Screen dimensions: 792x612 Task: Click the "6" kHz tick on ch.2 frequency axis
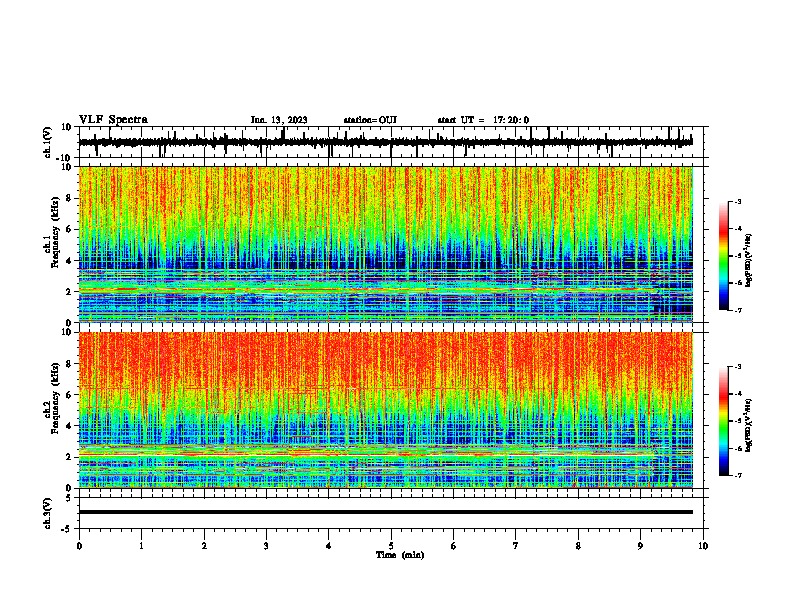70,395
